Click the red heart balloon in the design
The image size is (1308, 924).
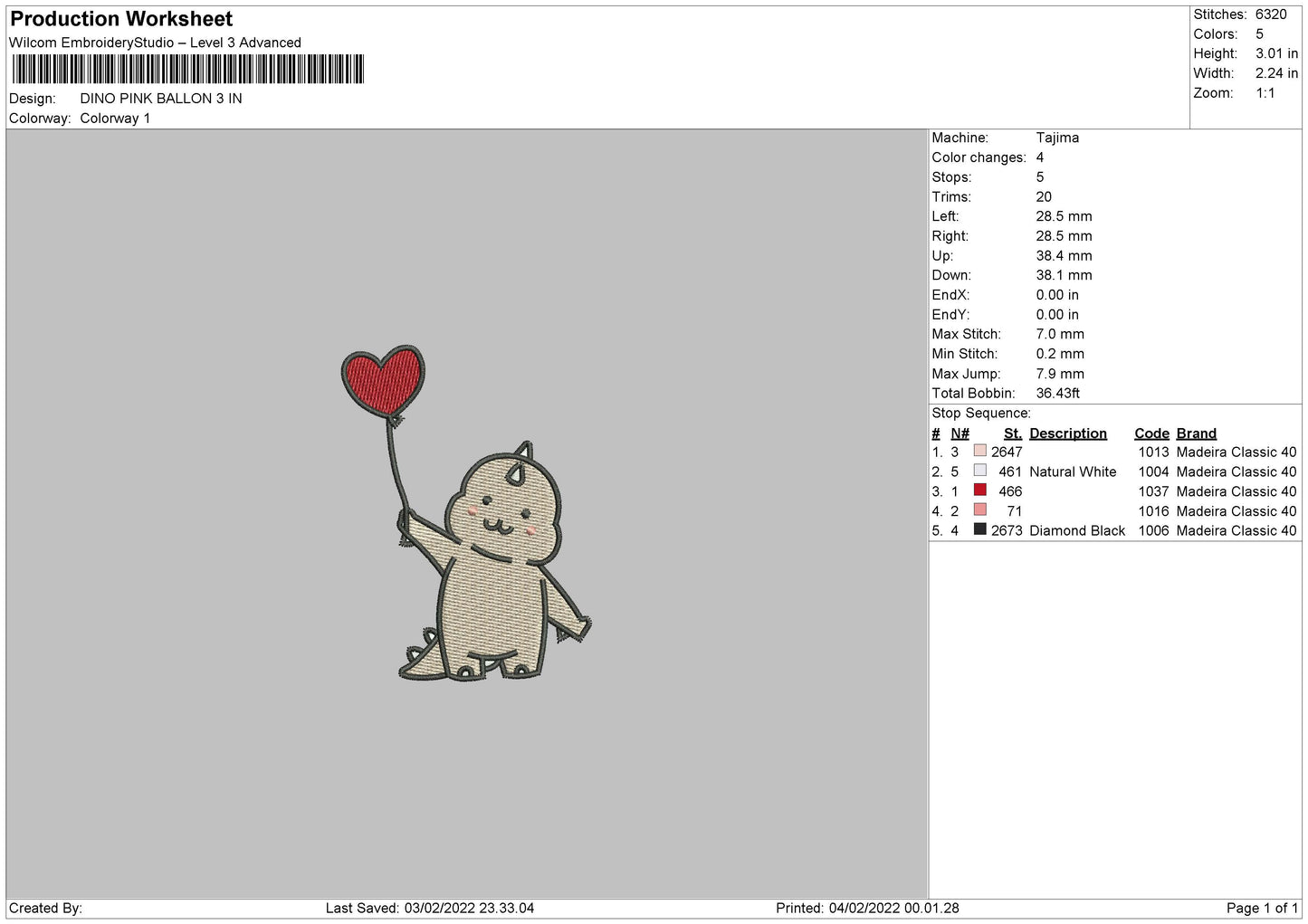coord(384,378)
